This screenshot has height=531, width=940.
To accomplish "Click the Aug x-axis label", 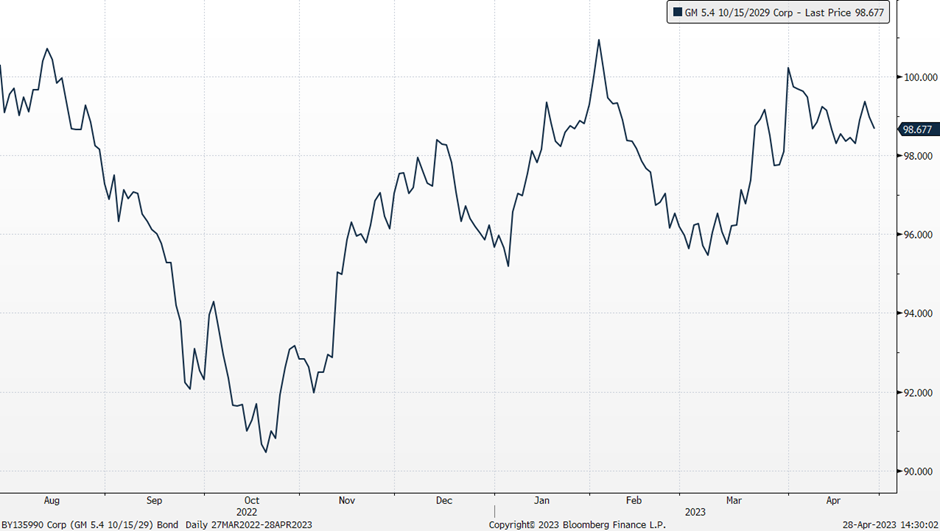I will (52, 500).
